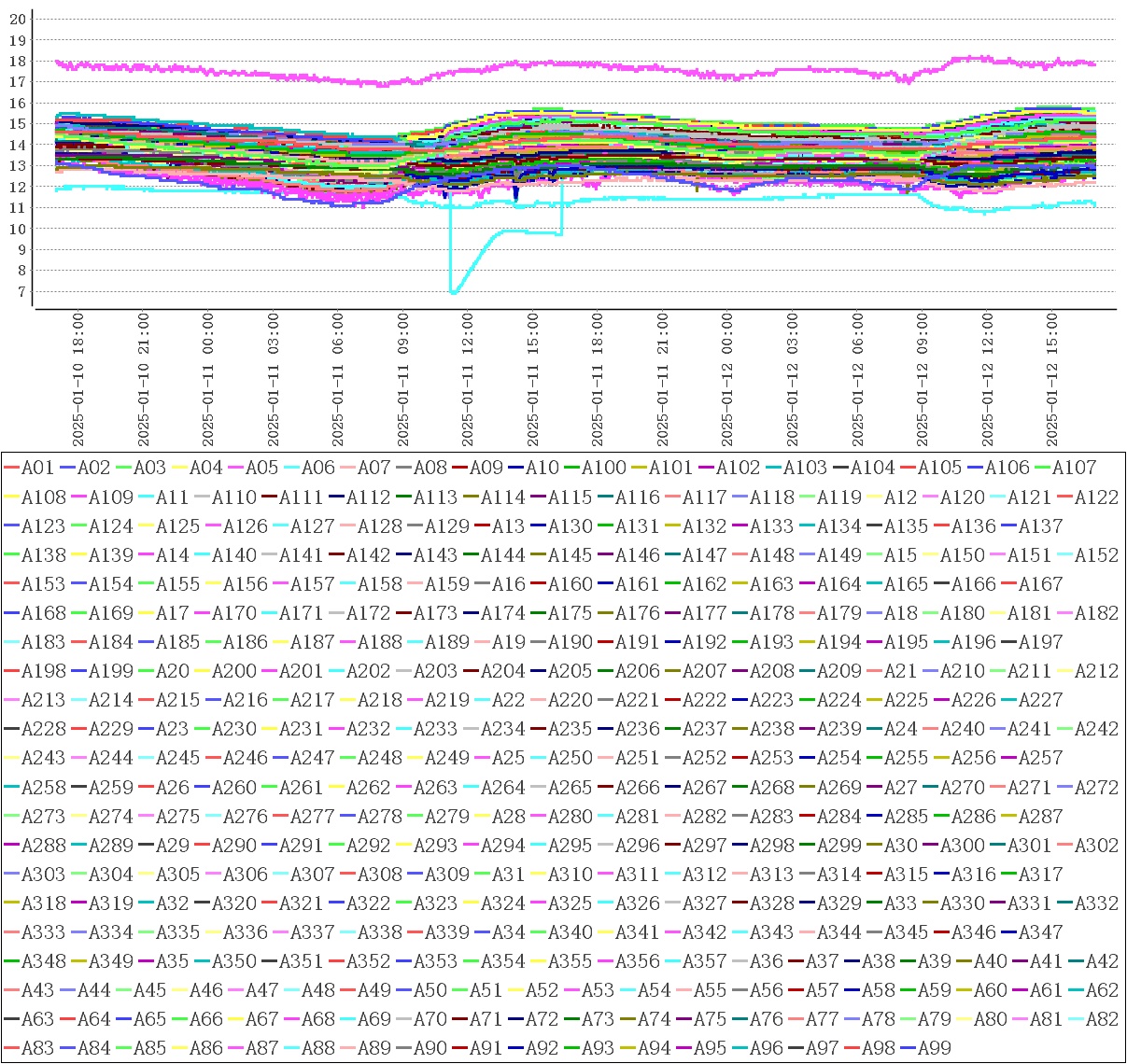1127x1064 pixels.
Task: Click the 2025-01-12 15:00 axis label
Action: (x=1052, y=380)
